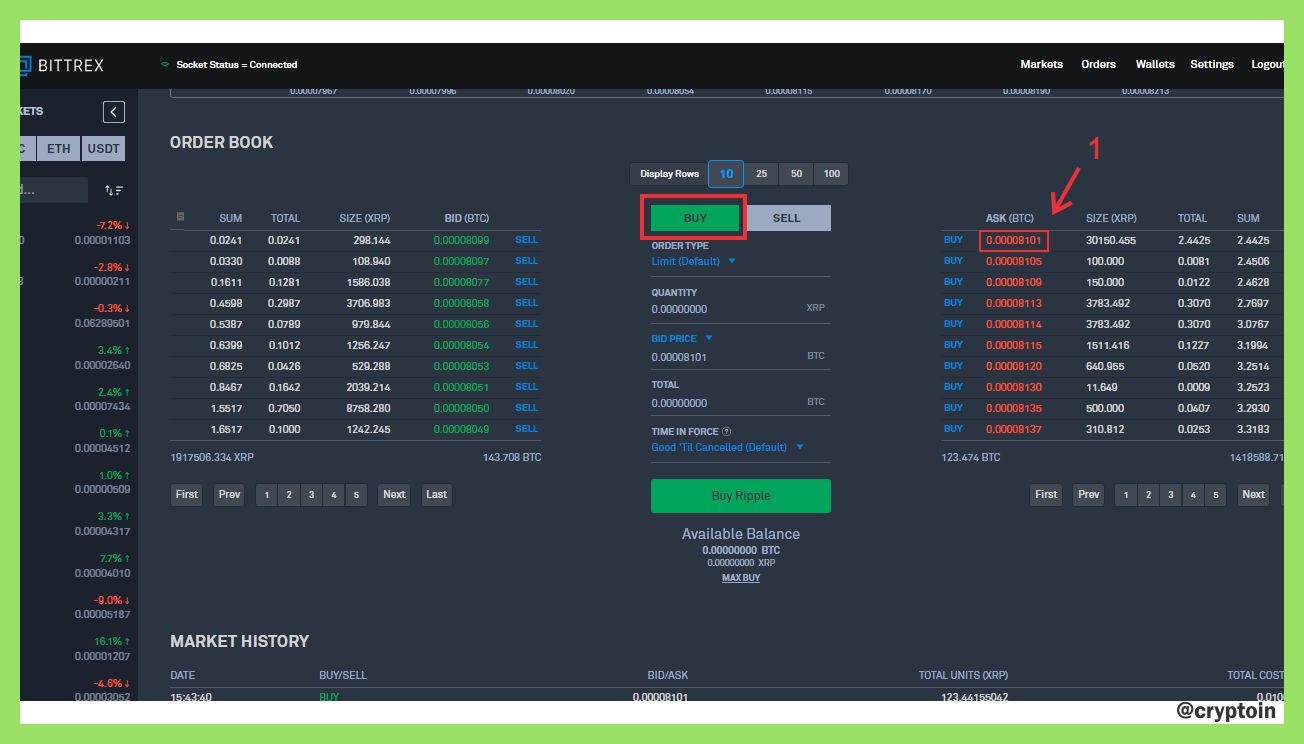Image resolution: width=1304 pixels, height=744 pixels.
Task: Select the USDT market tab
Action: [x=103, y=149]
